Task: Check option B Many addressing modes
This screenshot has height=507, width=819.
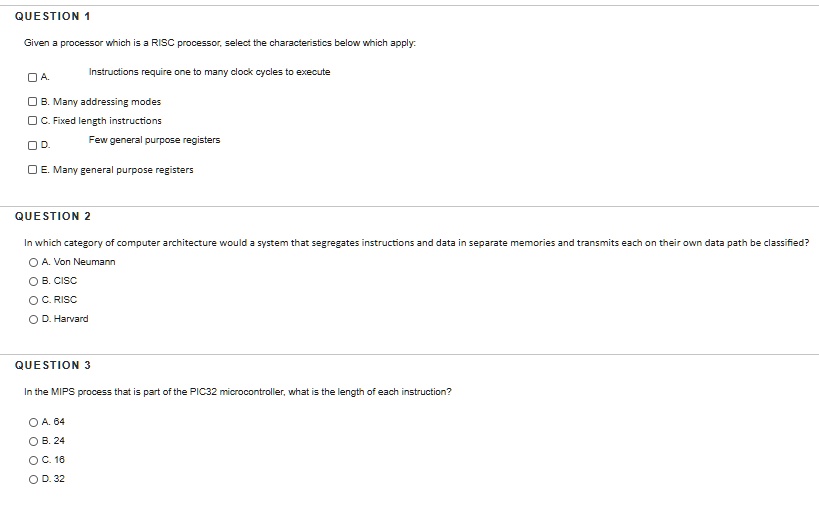Action: click(x=32, y=101)
